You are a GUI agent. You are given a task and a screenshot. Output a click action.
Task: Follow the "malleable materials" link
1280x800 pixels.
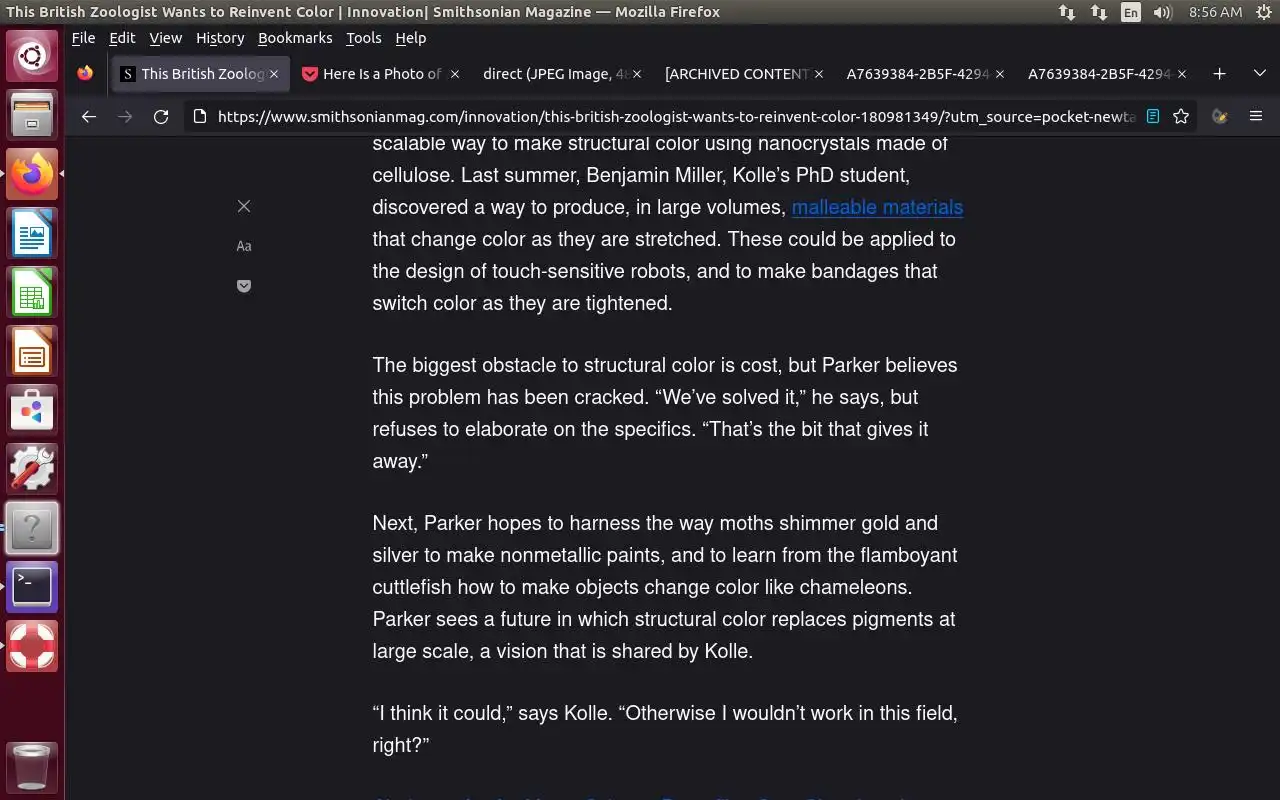coord(877,207)
